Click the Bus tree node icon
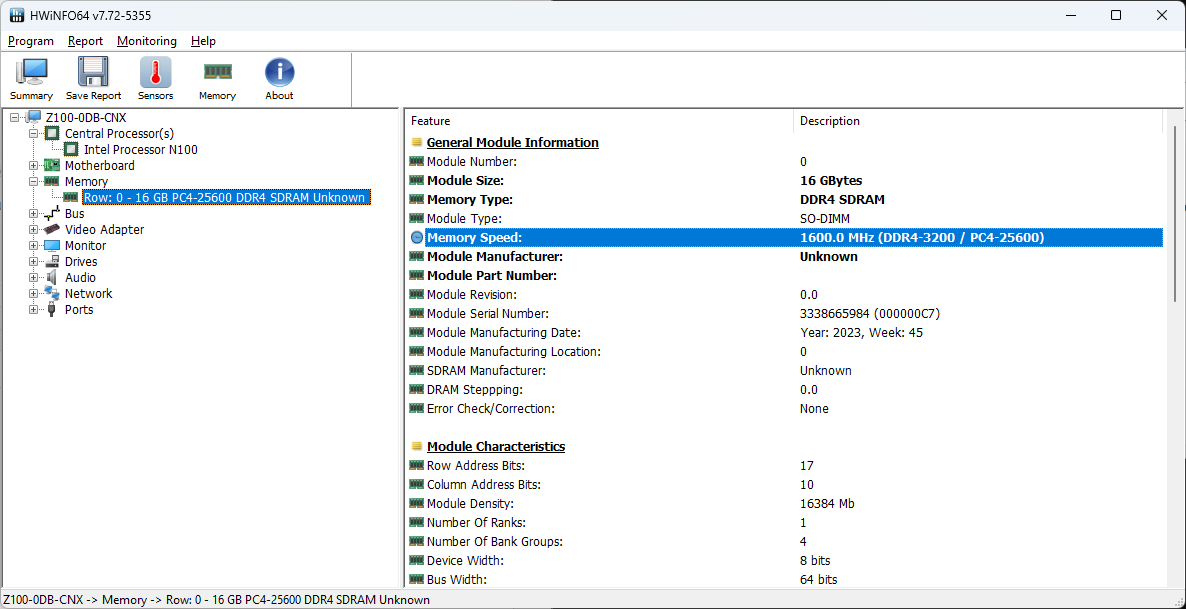 [x=52, y=213]
